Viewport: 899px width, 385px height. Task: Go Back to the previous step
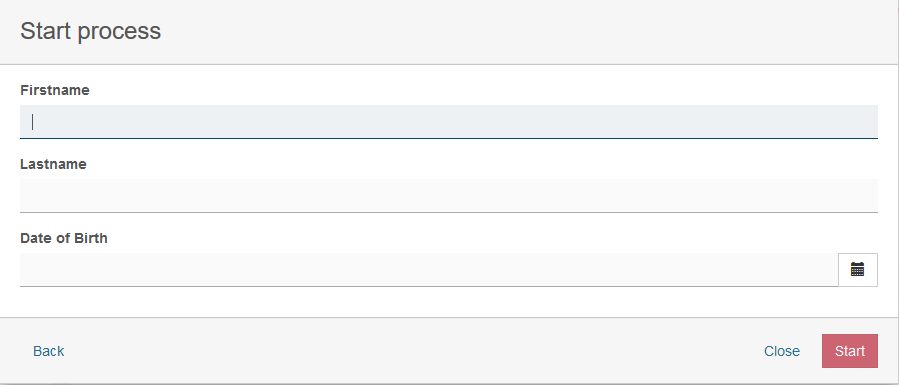pyautogui.click(x=49, y=351)
